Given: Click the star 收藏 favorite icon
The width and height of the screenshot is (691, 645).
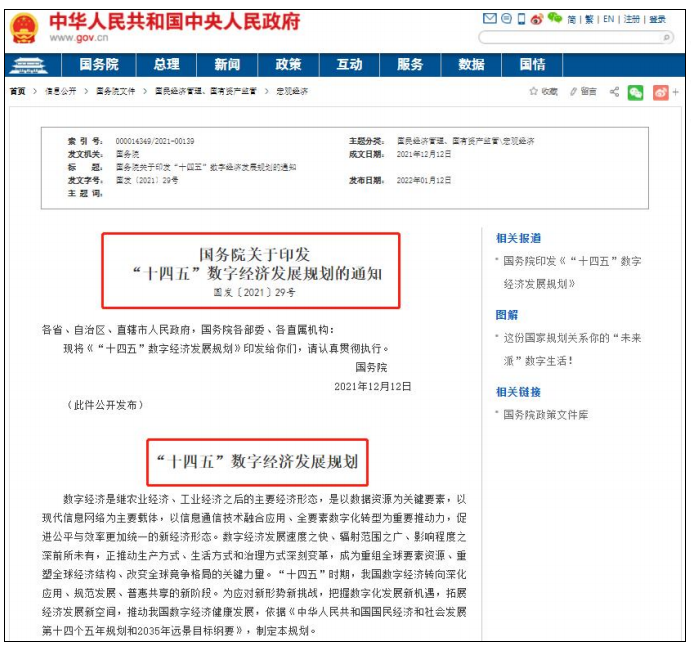Looking at the screenshot, I should click(x=534, y=91).
